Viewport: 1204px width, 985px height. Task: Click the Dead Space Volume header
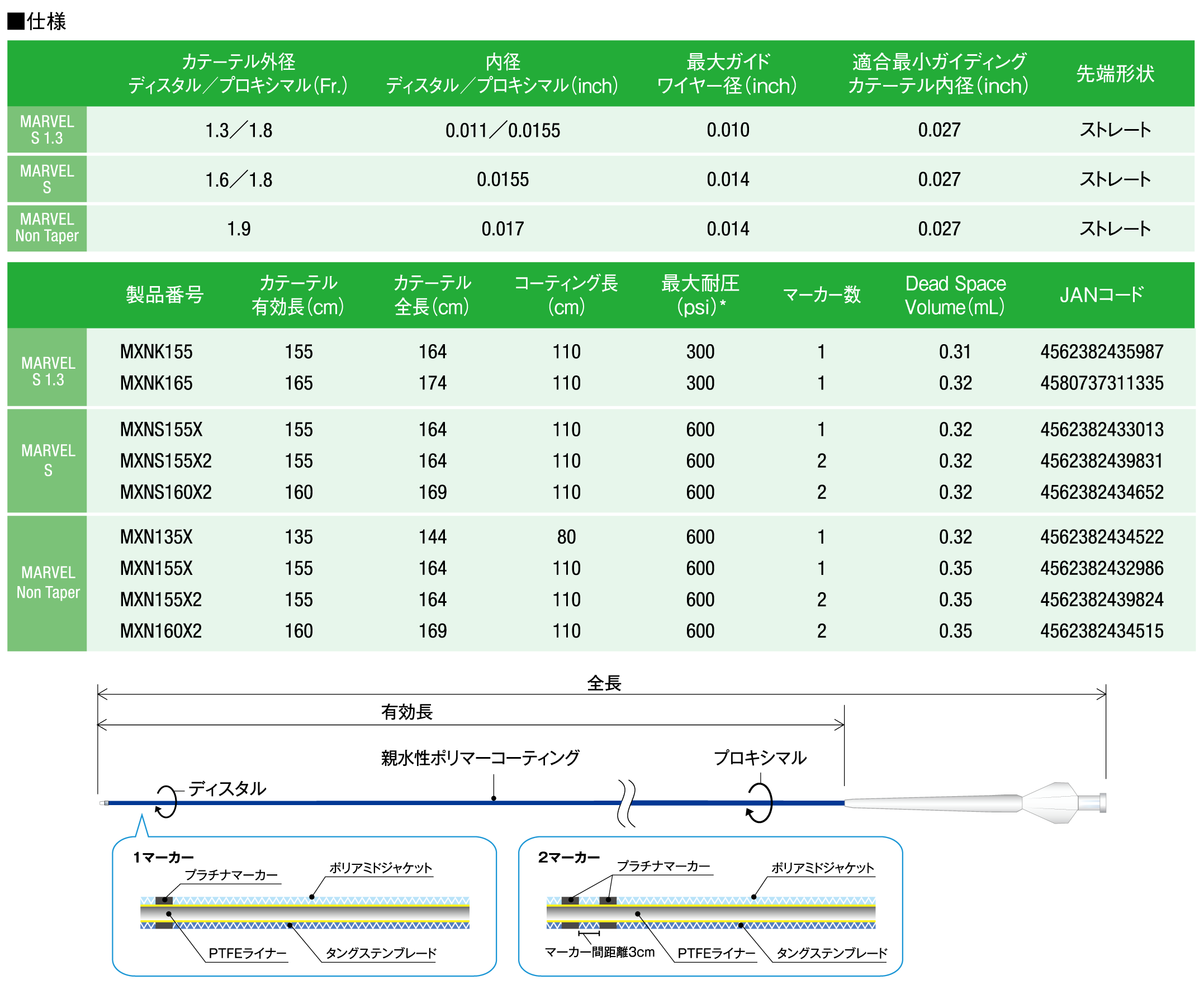coord(955,295)
